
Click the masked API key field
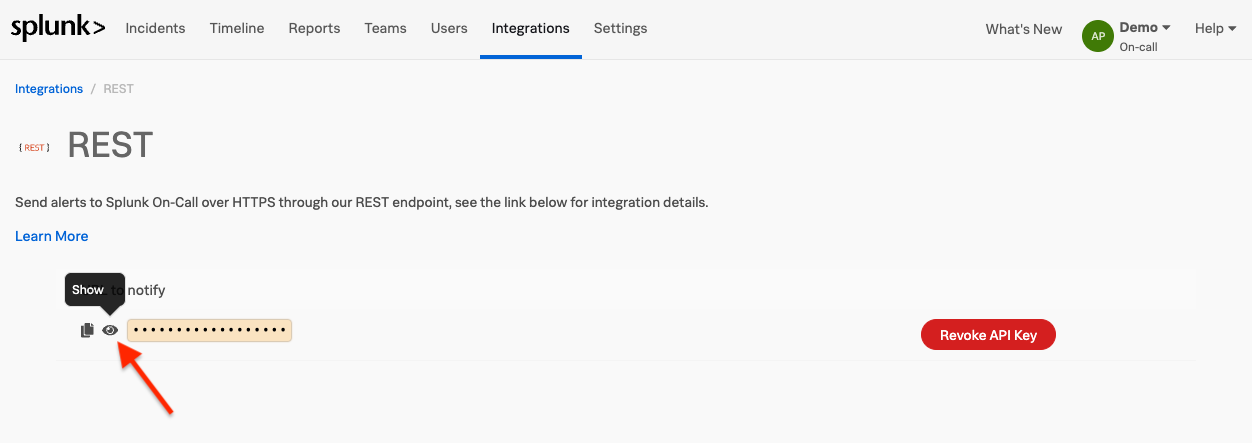click(209, 330)
